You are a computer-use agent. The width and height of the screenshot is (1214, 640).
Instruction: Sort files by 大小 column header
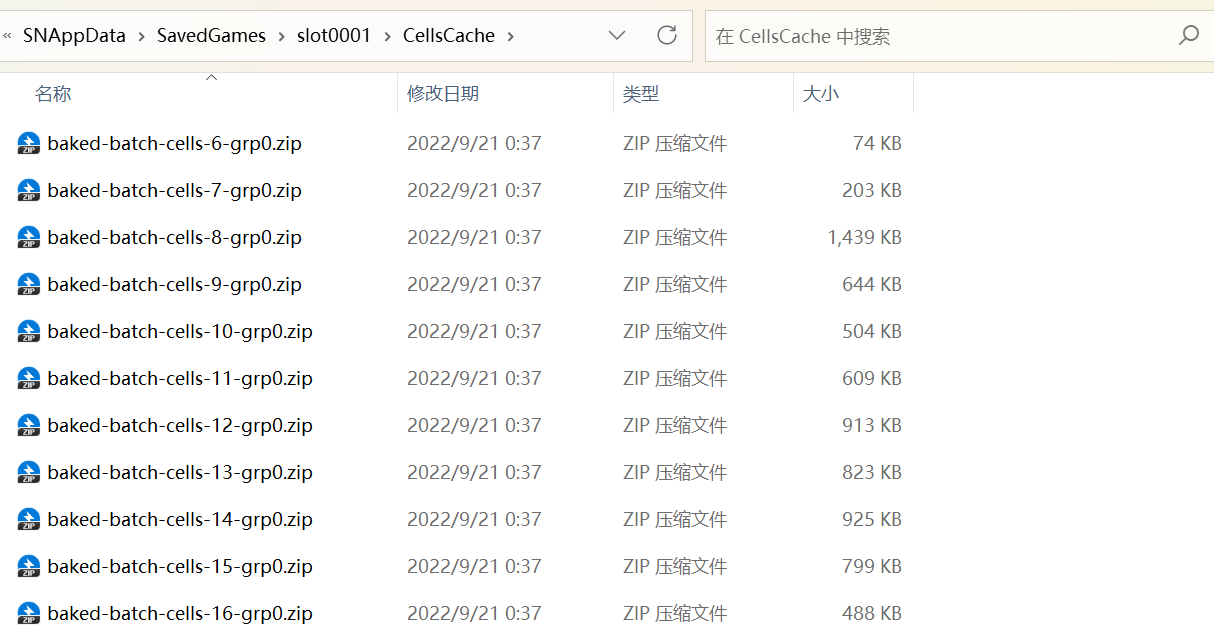tap(821, 94)
